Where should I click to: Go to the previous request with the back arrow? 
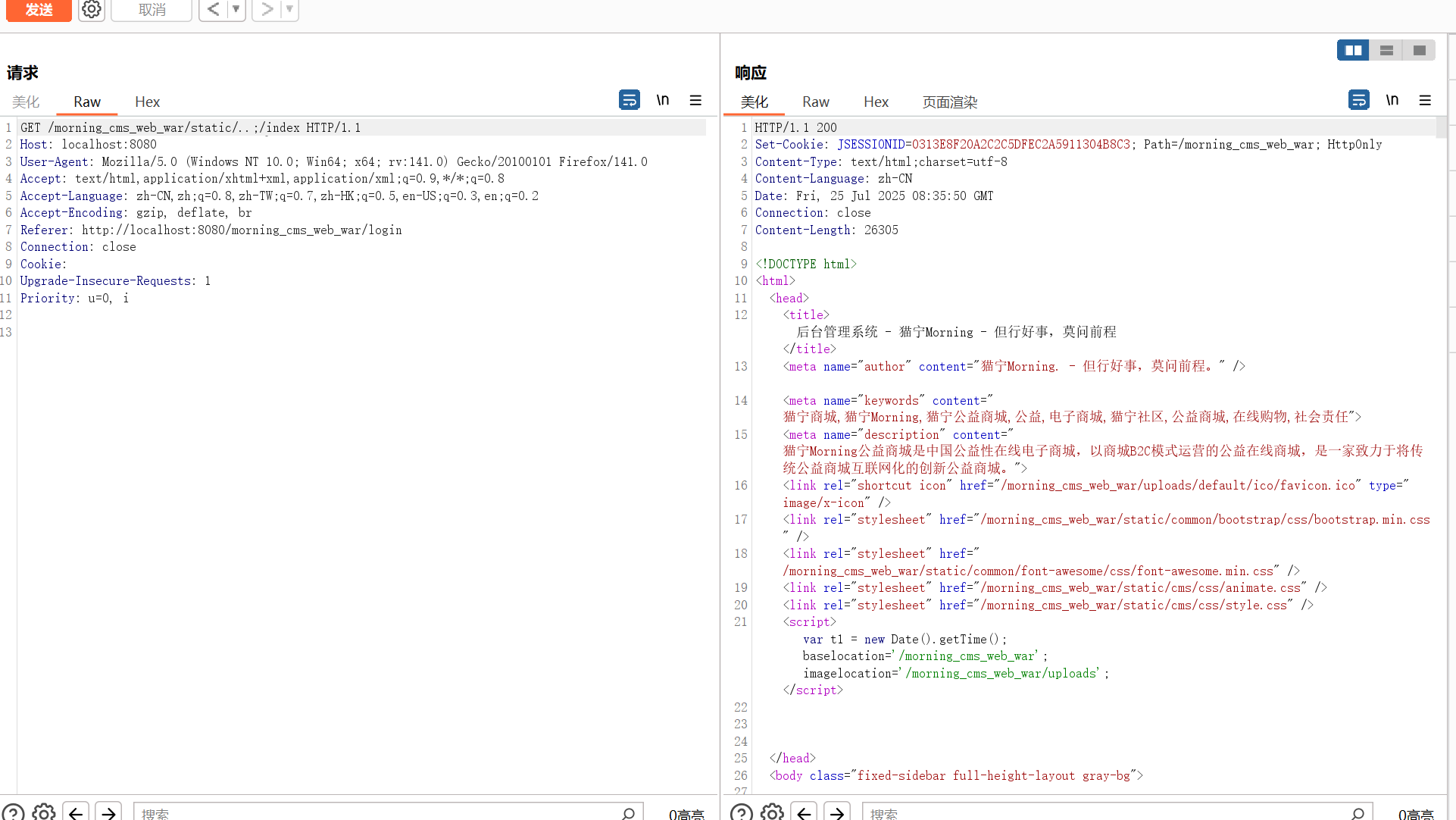[214, 10]
